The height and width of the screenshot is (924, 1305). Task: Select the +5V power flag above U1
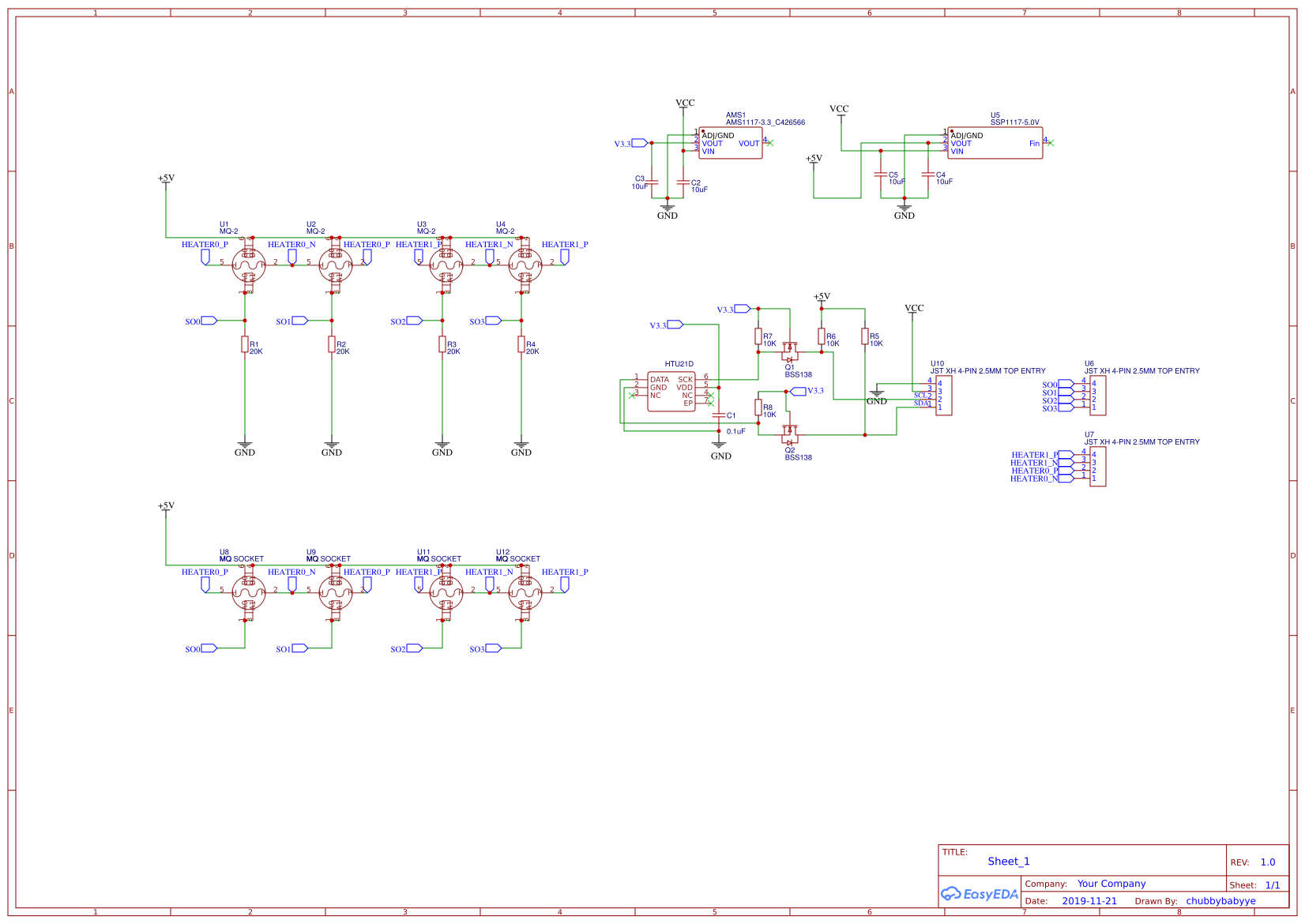pos(166,178)
